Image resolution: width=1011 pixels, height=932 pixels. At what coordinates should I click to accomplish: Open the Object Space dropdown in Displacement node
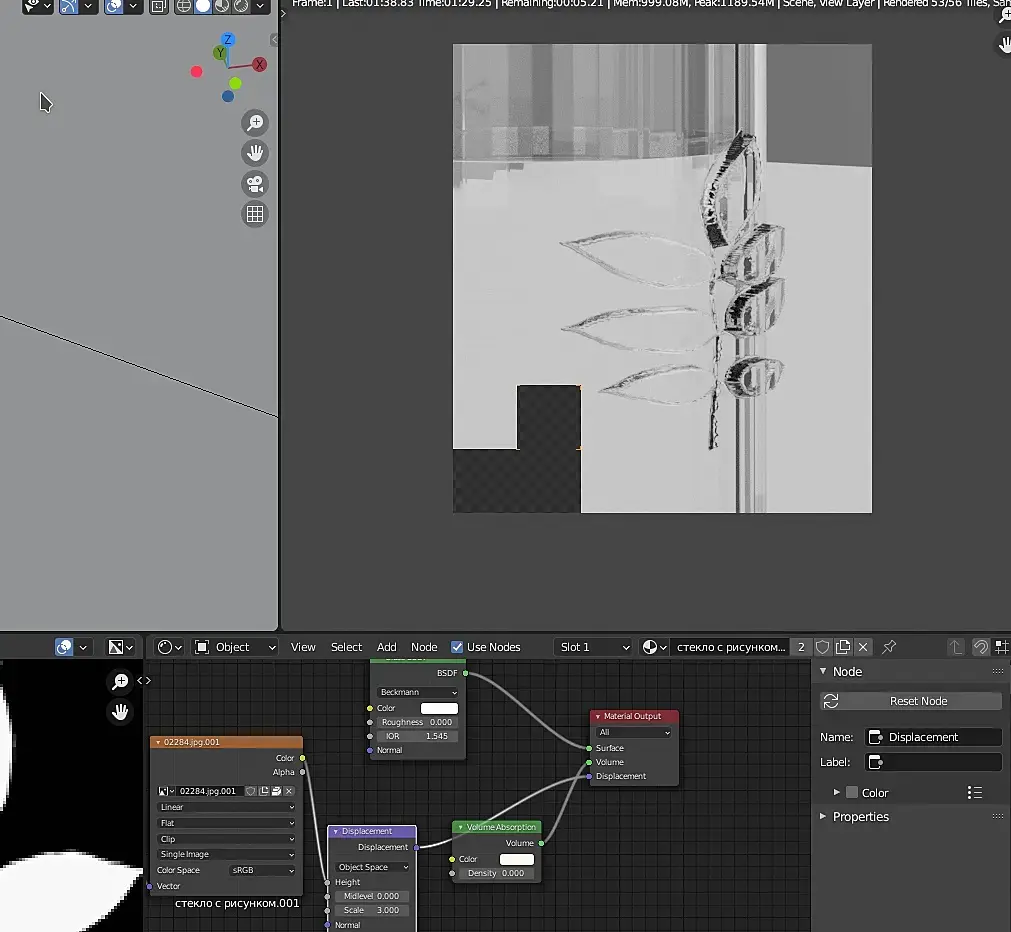[x=372, y=867]
